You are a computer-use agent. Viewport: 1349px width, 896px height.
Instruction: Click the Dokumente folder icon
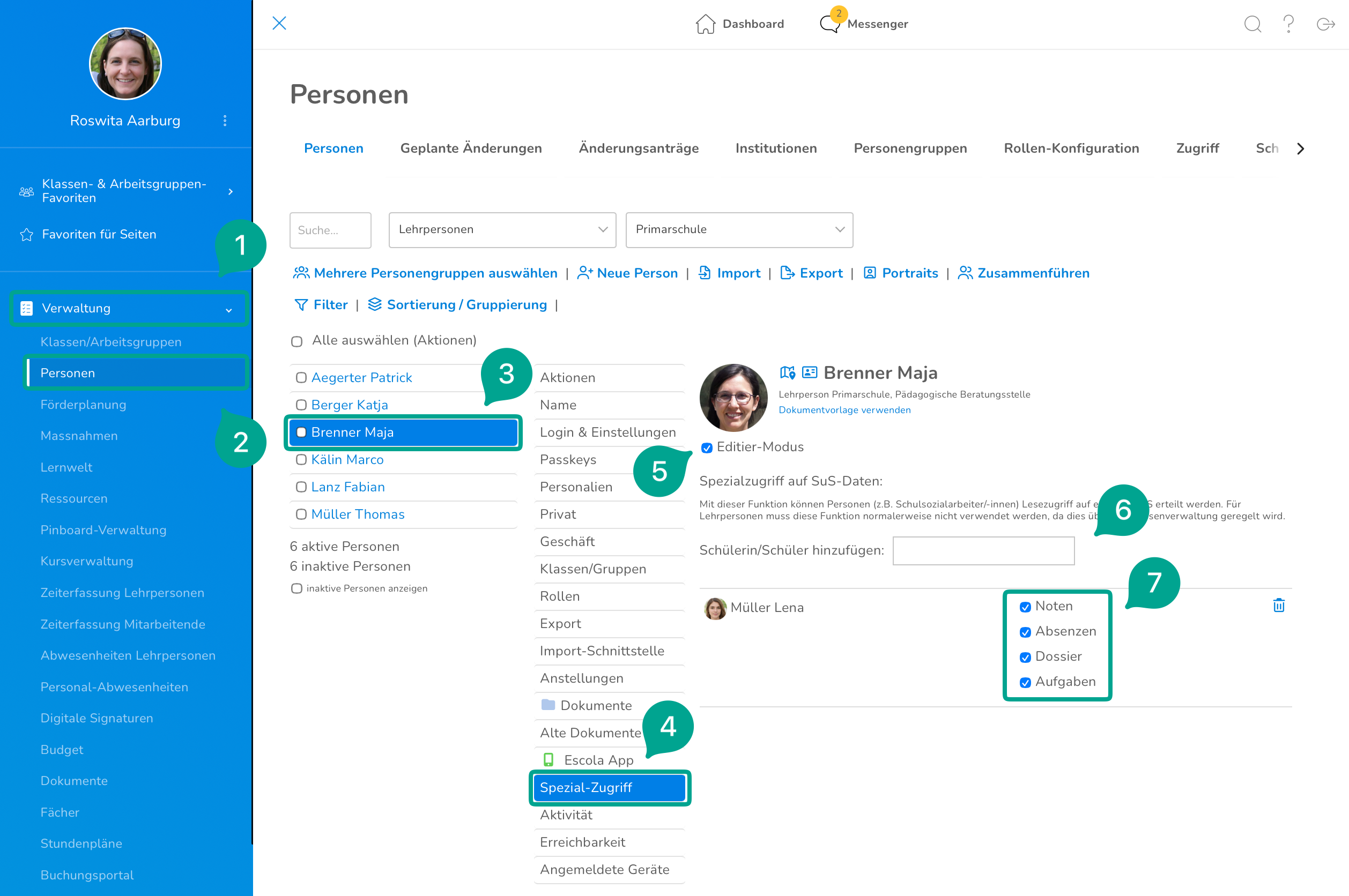click(548, 705)
